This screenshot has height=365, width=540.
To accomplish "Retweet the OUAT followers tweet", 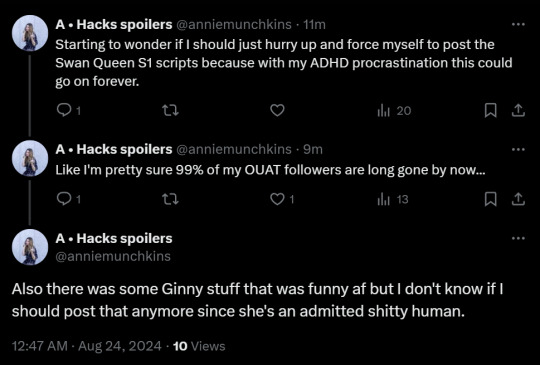I will pyautogui.click(x=170, y=199).
